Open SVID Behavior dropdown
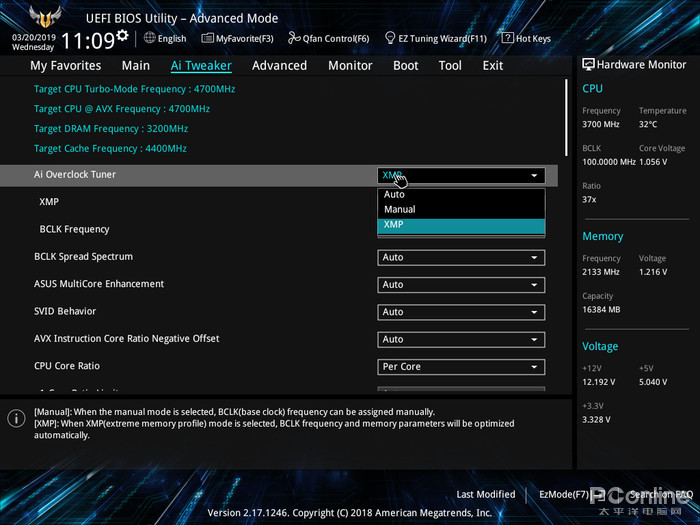Viewport: 700px width, 525px height. click(x=461, y=312)
